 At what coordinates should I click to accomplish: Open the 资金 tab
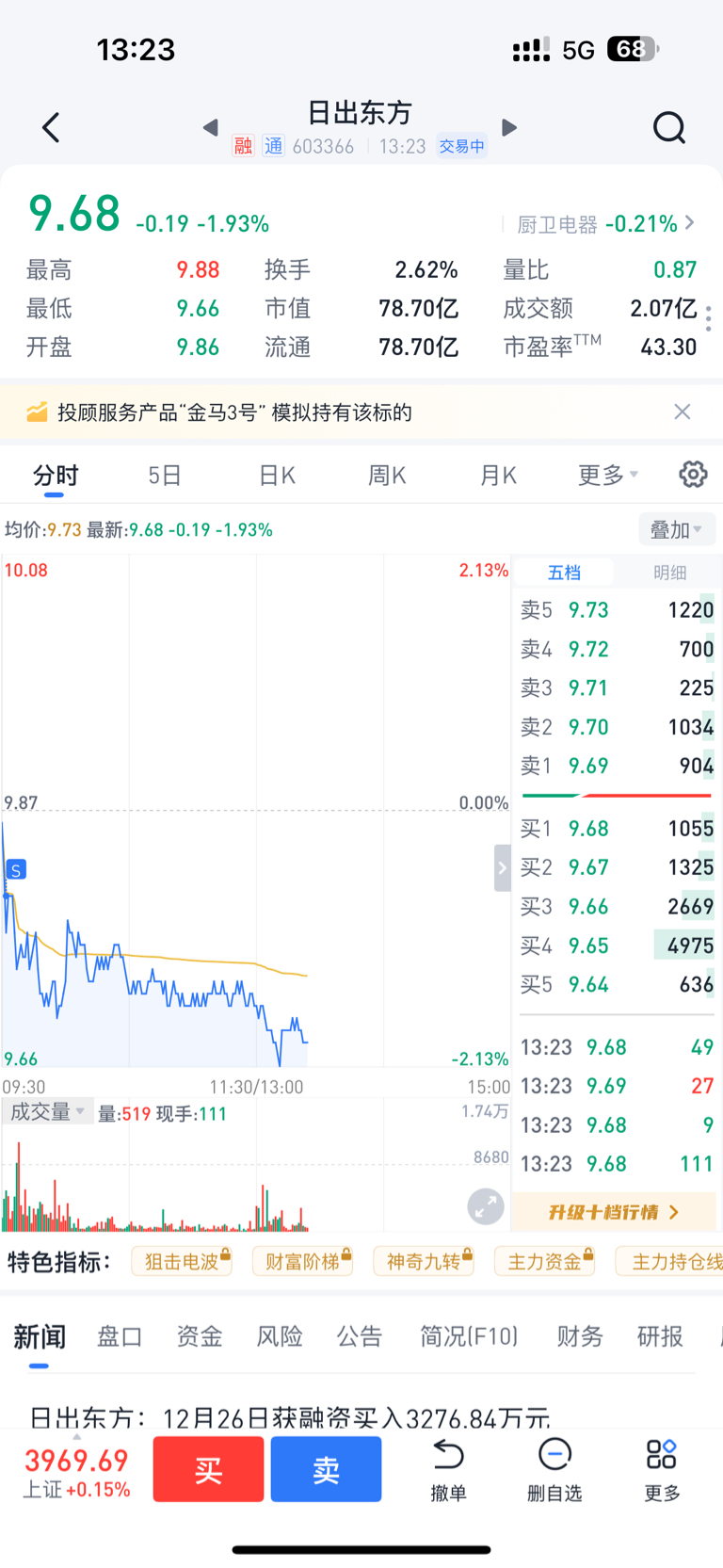click(x=200, y=1336)
